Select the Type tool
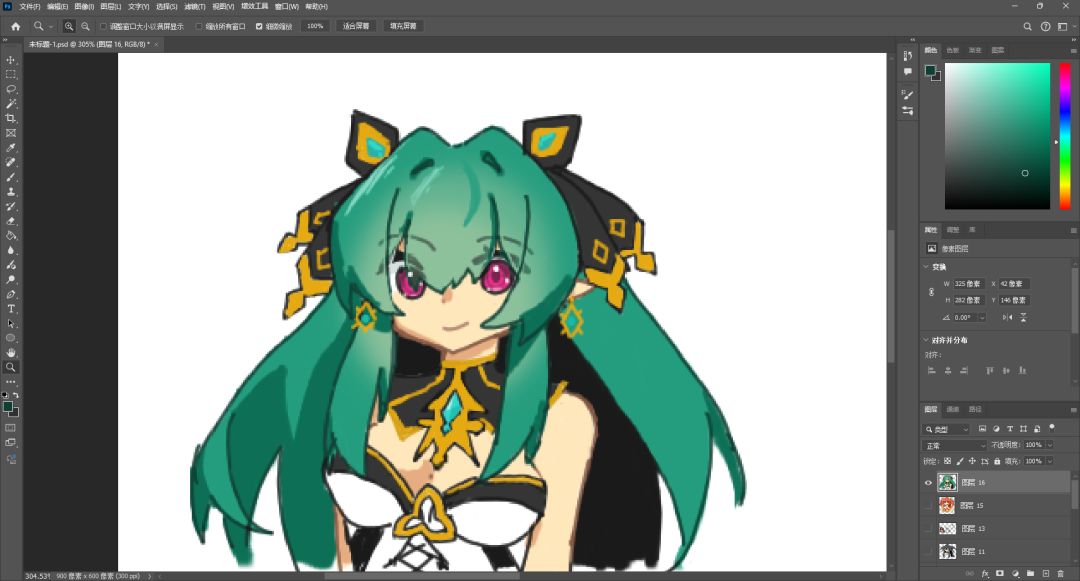 pos(10,308)
